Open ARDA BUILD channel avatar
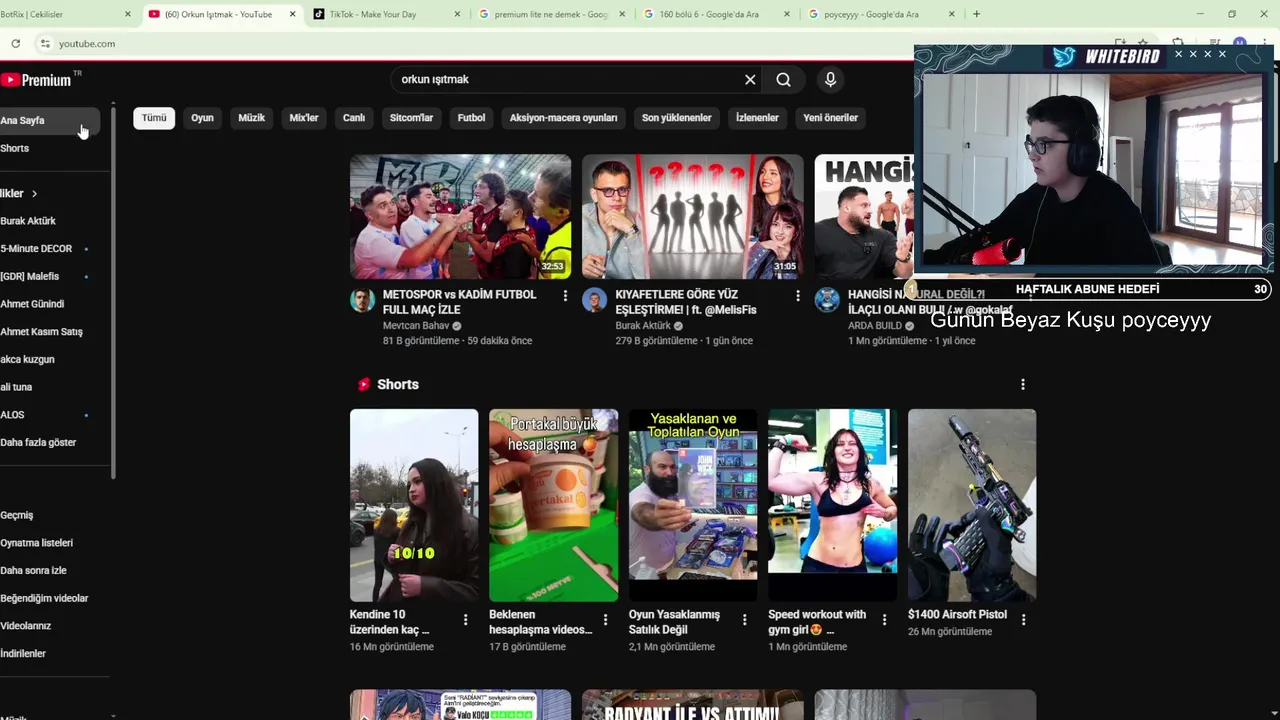Screen dimensions: 1280x720 [827, 300]
